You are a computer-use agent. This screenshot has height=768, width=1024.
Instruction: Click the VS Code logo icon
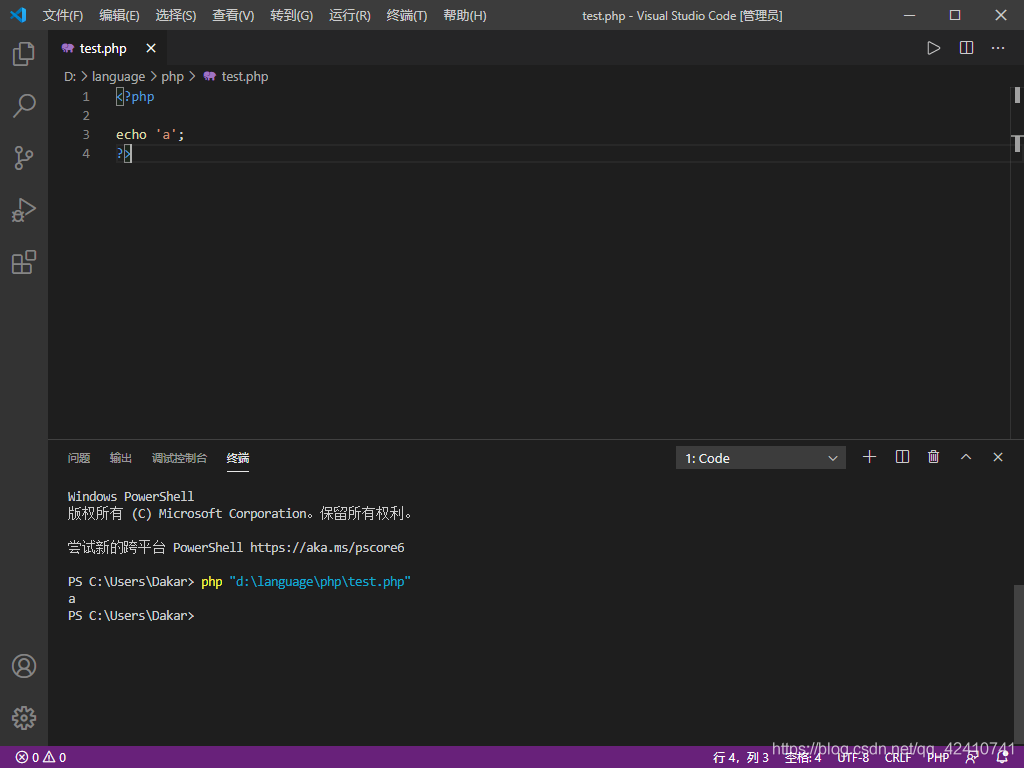[x=18, y=15]
